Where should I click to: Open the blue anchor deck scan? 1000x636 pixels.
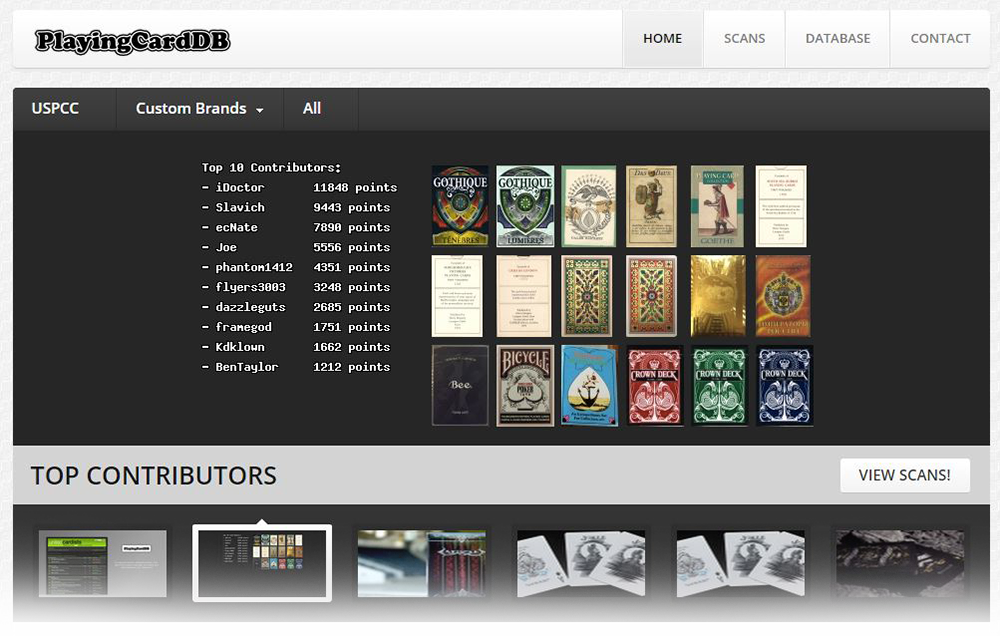click(590, 385)
